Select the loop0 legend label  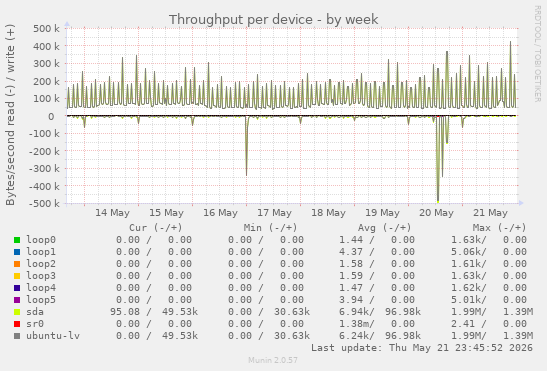41,240
